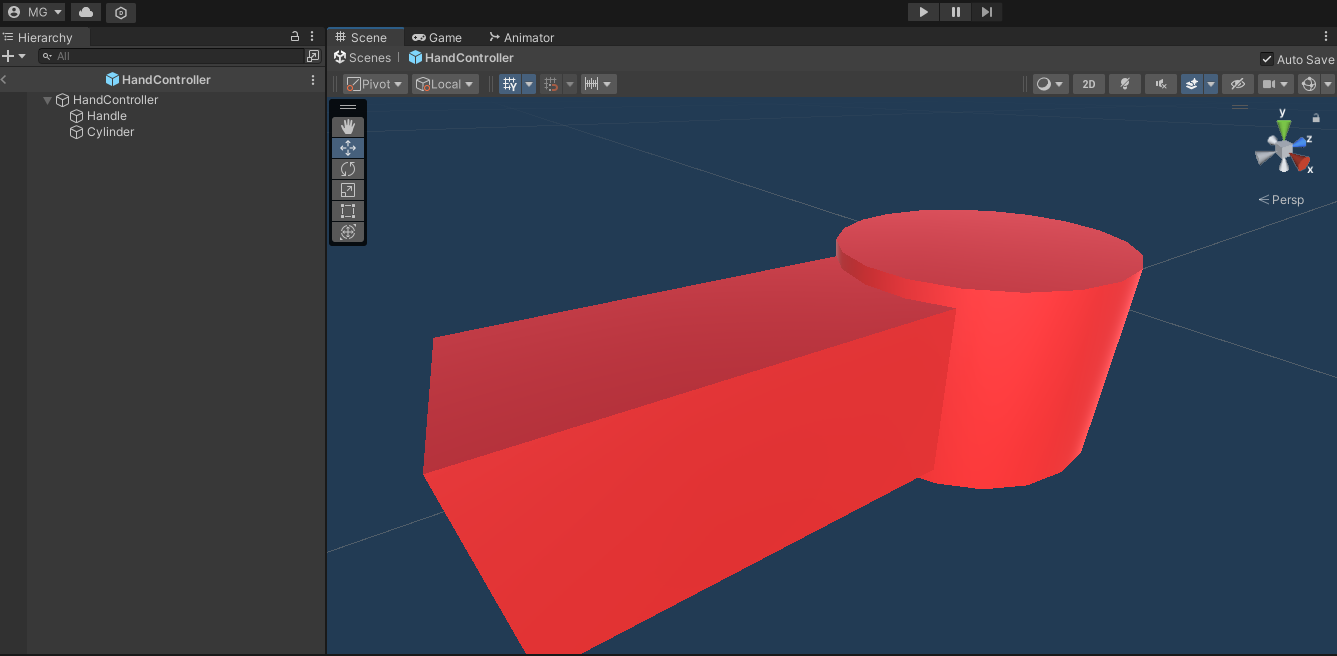Click the Play button
This screenshot has width=1337, height=656.
coord(923,12)
